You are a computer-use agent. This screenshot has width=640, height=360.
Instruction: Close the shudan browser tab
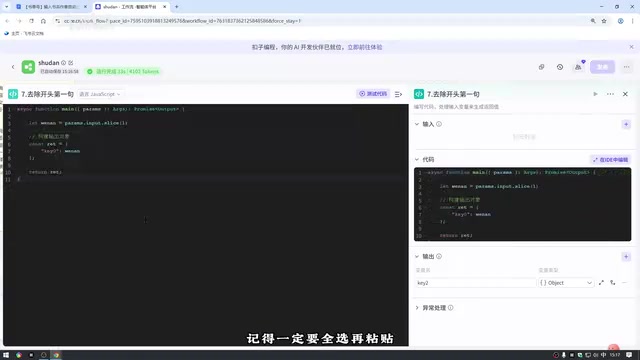click(164, 7)
